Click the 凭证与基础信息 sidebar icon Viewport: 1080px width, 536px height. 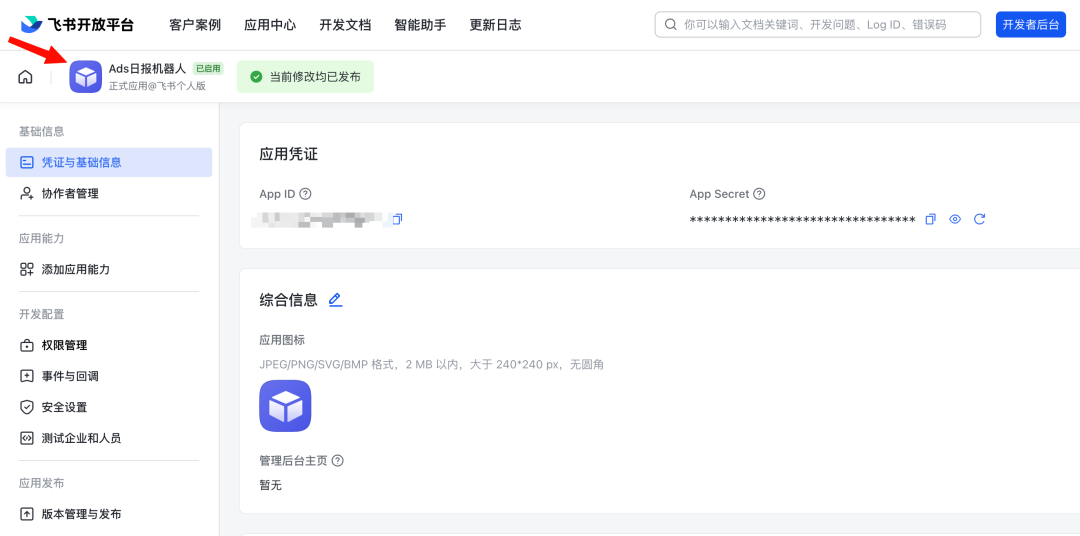tap(27, 163)
